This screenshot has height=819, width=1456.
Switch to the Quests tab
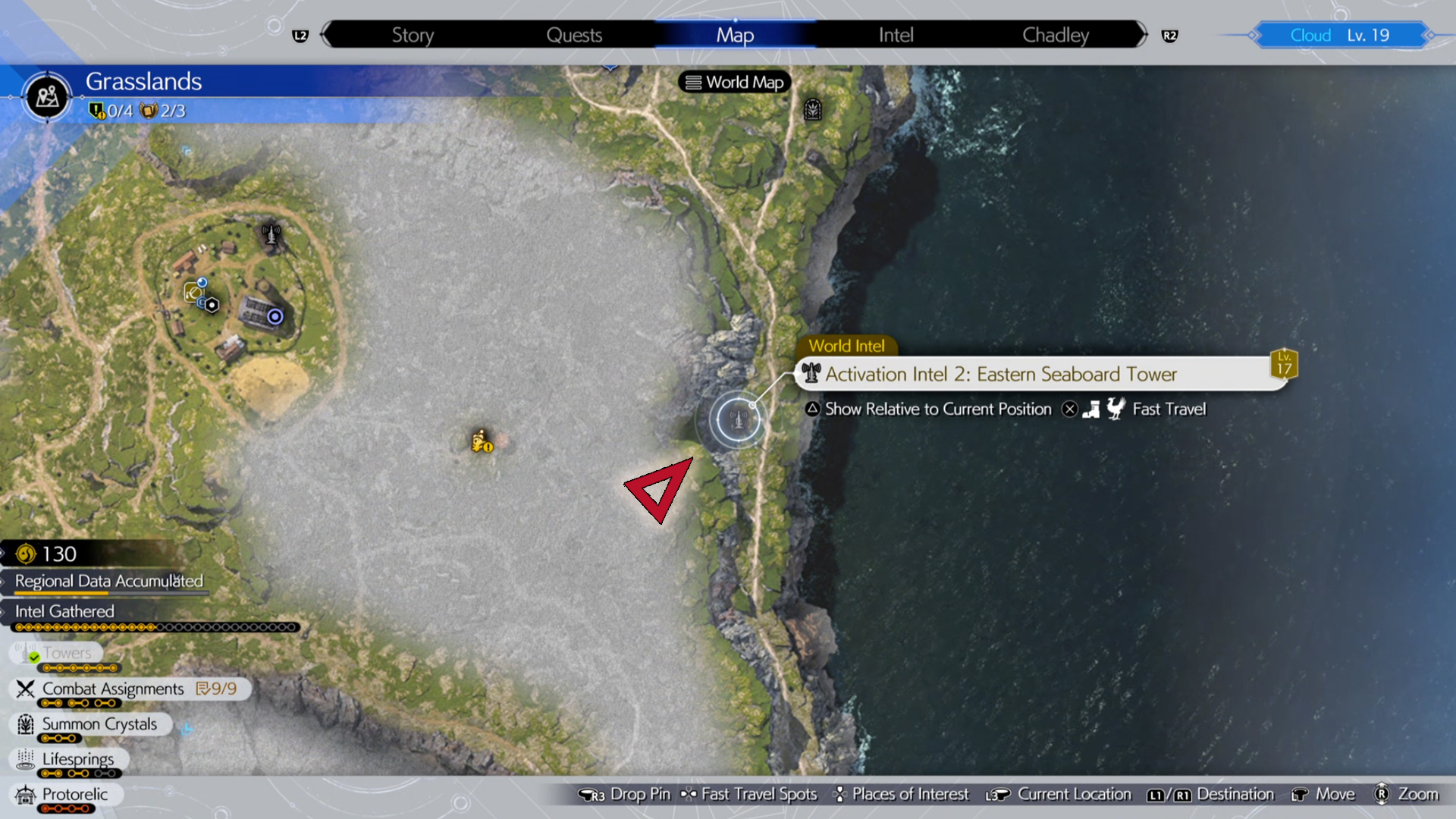[574, 35]
